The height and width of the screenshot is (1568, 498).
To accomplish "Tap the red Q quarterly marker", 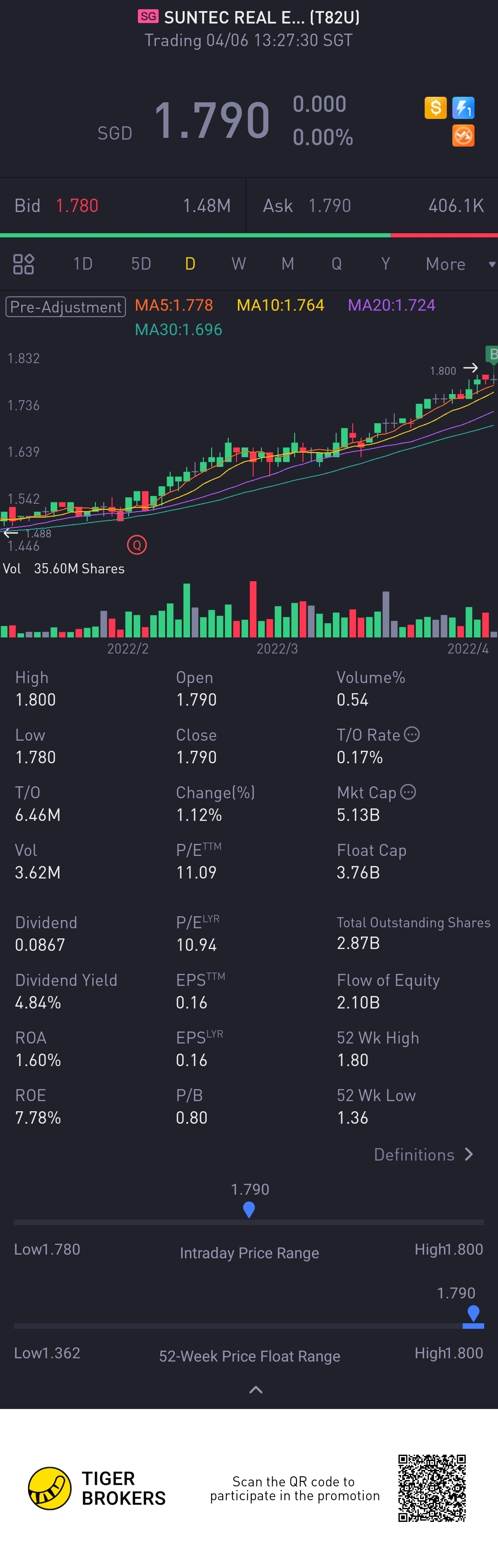I will pos(137,545).
